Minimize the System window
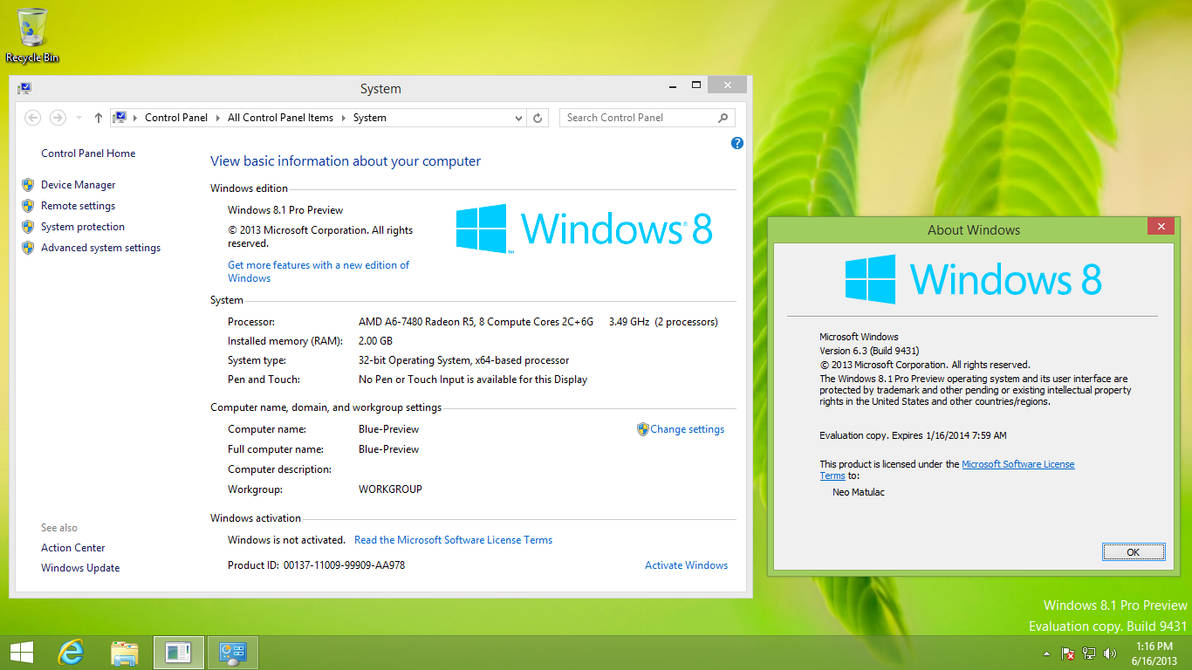 pos(672,86)
